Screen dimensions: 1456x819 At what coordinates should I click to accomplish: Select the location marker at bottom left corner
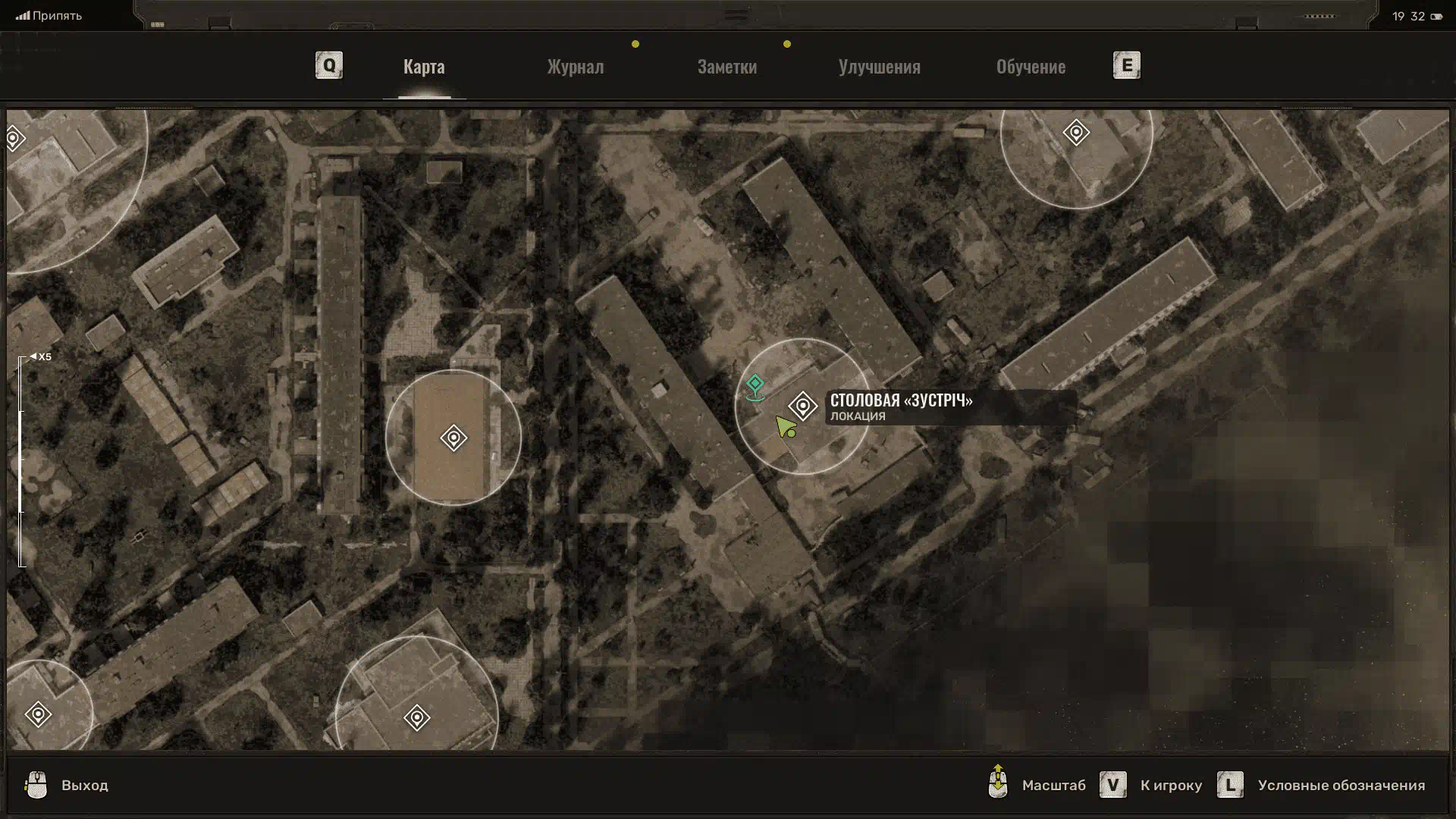pyautogui.click(x=38, y=714)
